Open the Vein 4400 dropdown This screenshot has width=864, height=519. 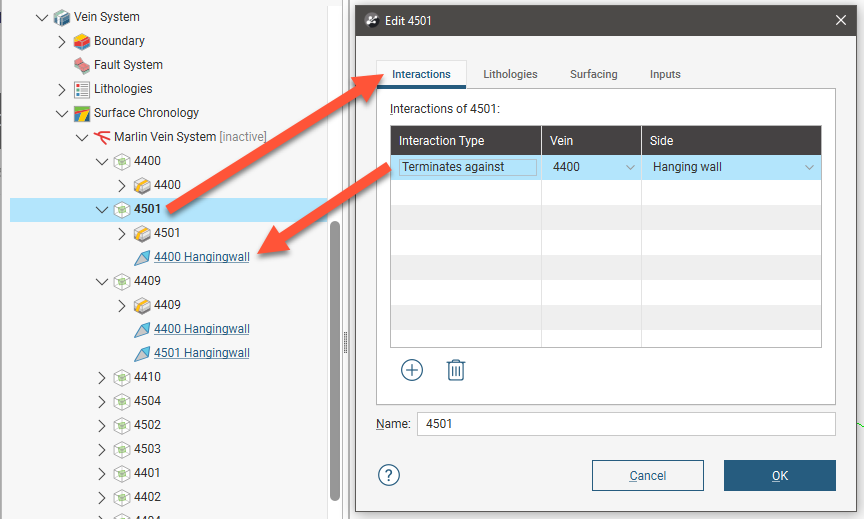pyautogui.click(x=630, y=167)
